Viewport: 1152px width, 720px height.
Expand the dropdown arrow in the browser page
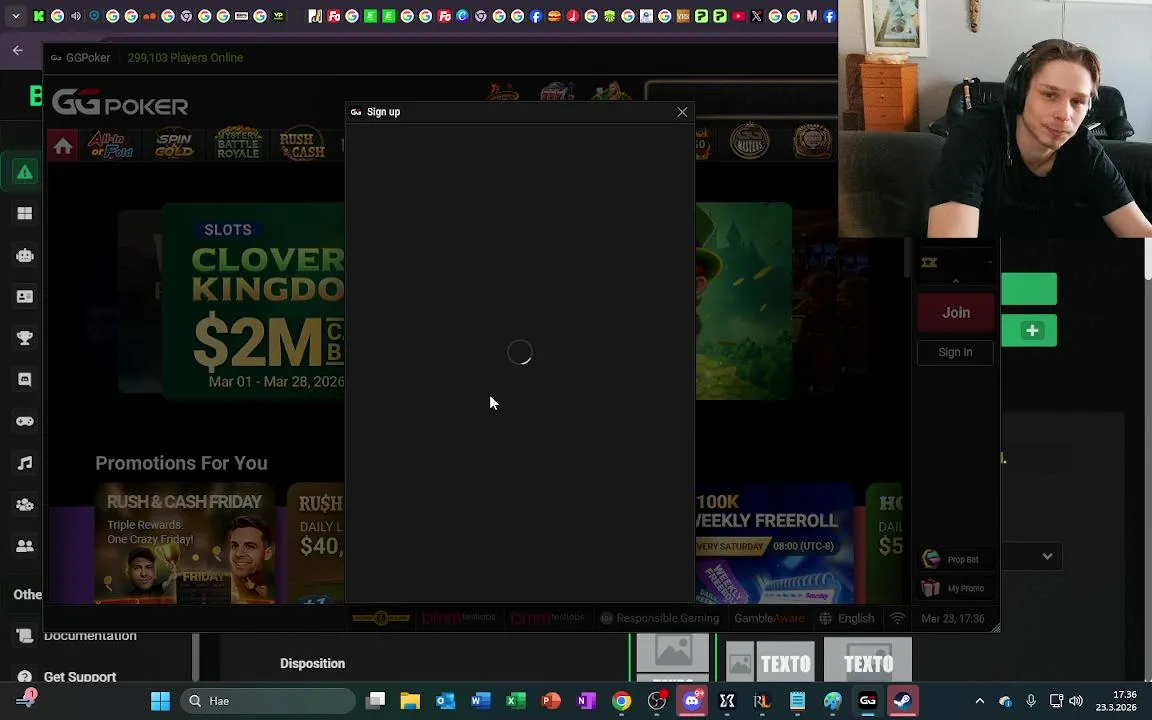click(x=1047, y=556)
